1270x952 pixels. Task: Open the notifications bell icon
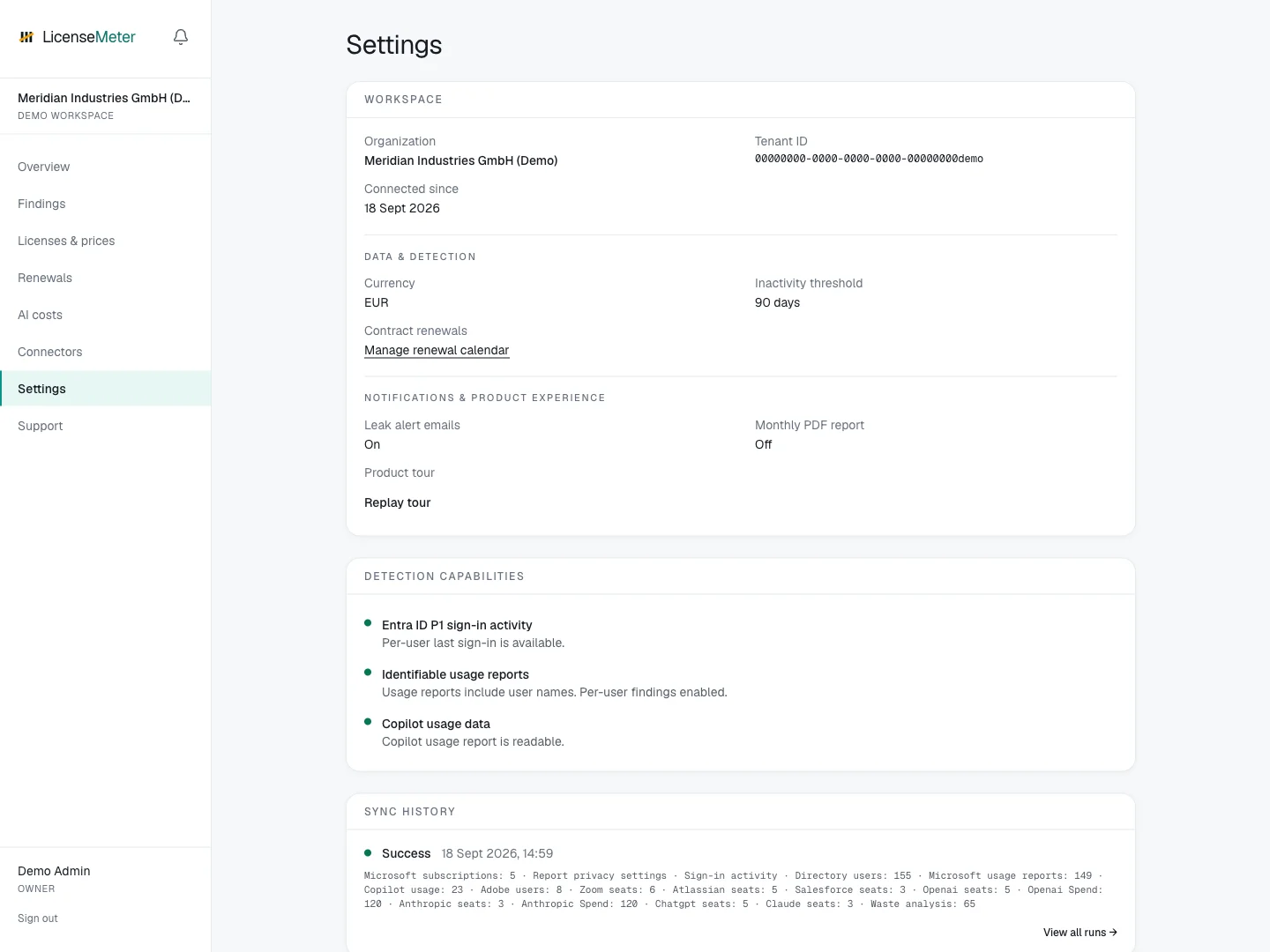coord(181,37)
